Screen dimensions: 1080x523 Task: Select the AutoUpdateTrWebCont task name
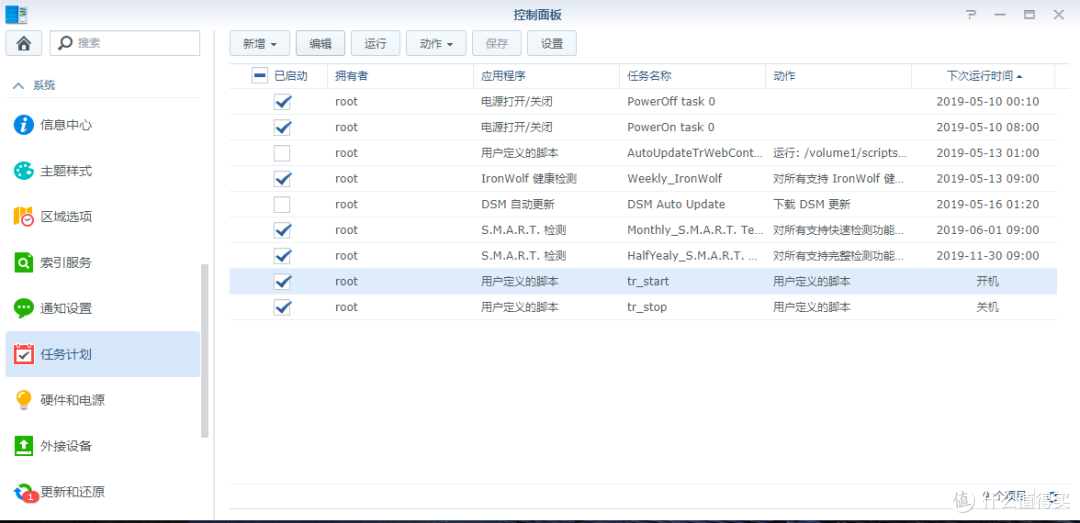tap(694, 153)
